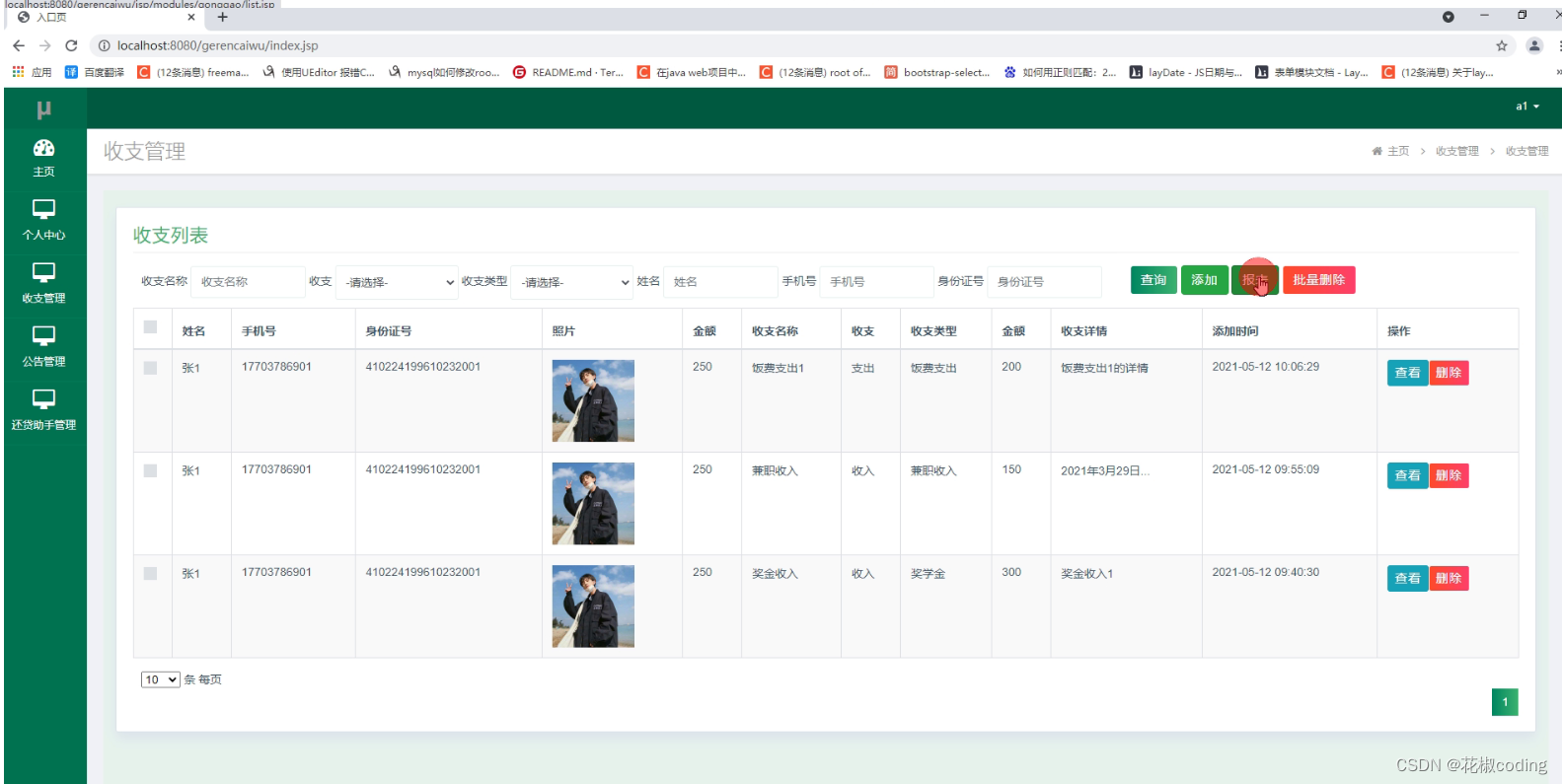Open the 表单模块文档 bookmark
The width and height of the screenshot is (1562, 784).
coord(1311,72)
